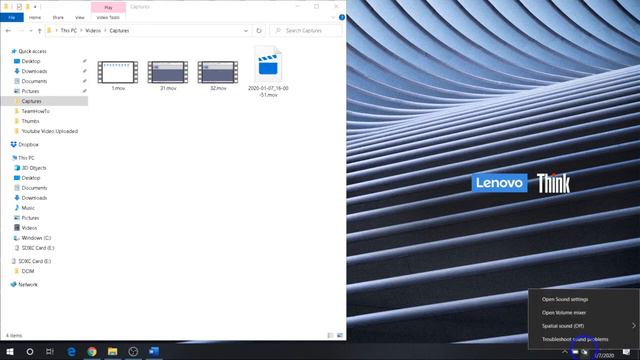Expand the address bar history dropdown
Viewport: 640px width, 360px height.
246,31
